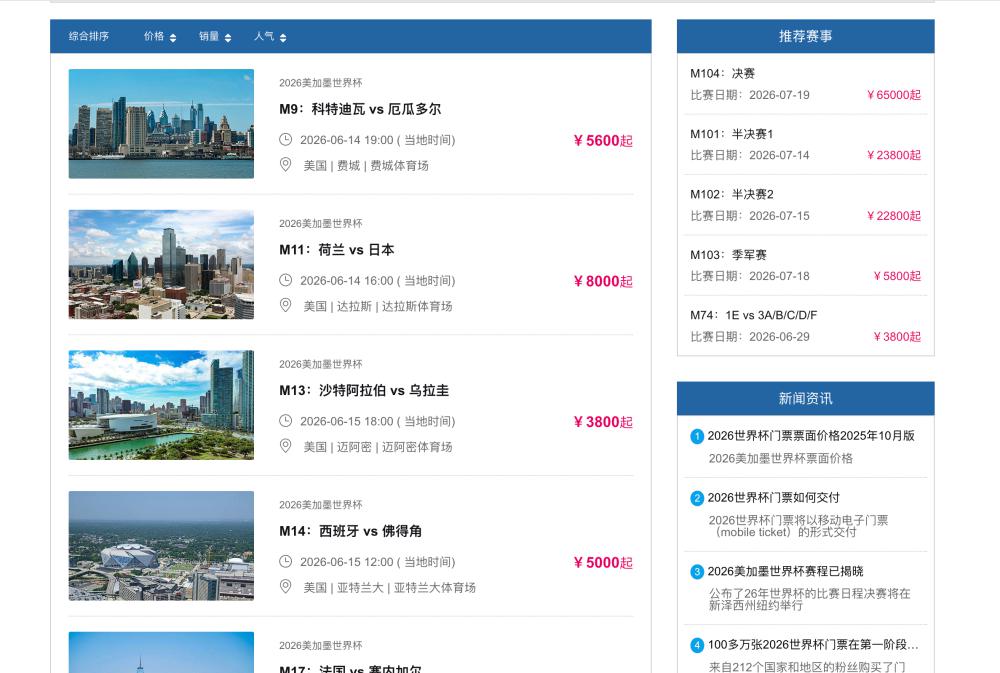Screen dimensions: 1000x673
Task: Sort listings by sales volume (销量)
Action: (x=215, y=37)
